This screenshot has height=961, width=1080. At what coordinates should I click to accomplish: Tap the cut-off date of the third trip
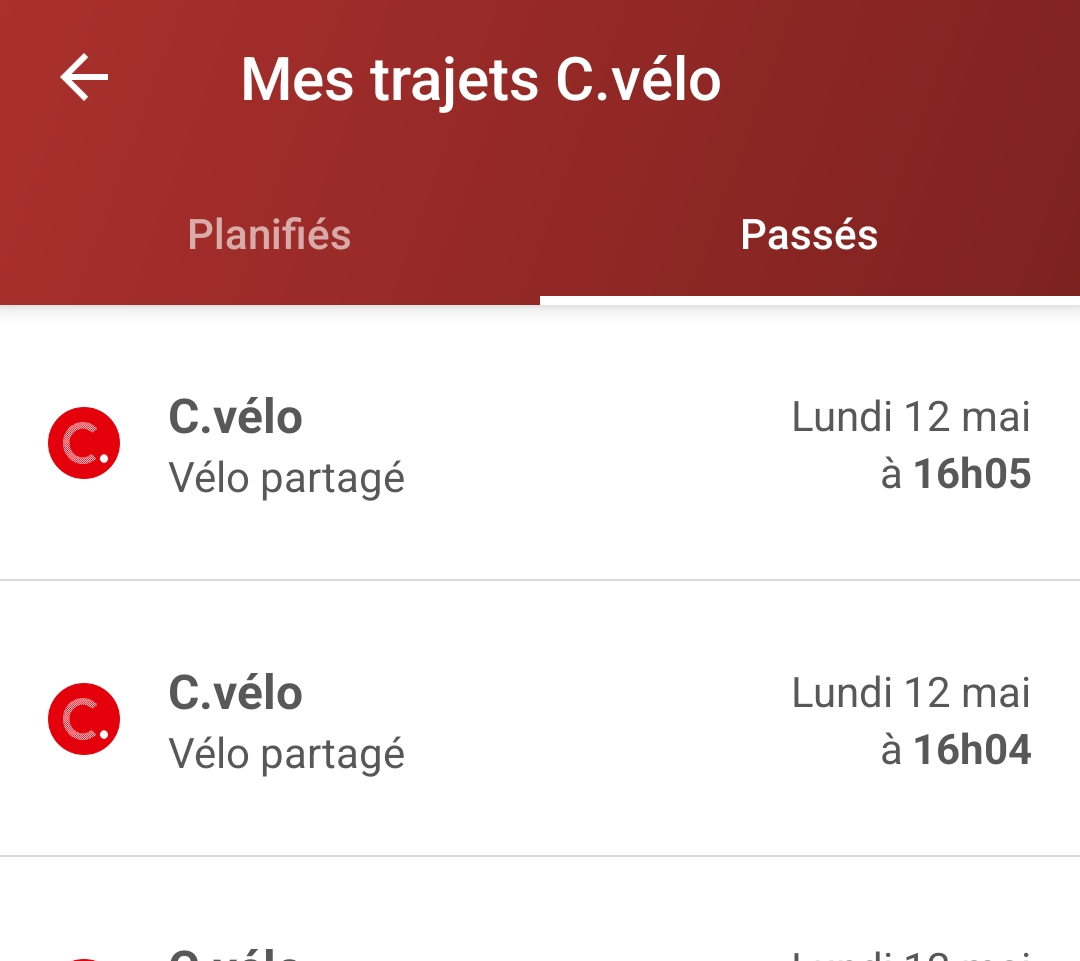click(x=910, y=954)
